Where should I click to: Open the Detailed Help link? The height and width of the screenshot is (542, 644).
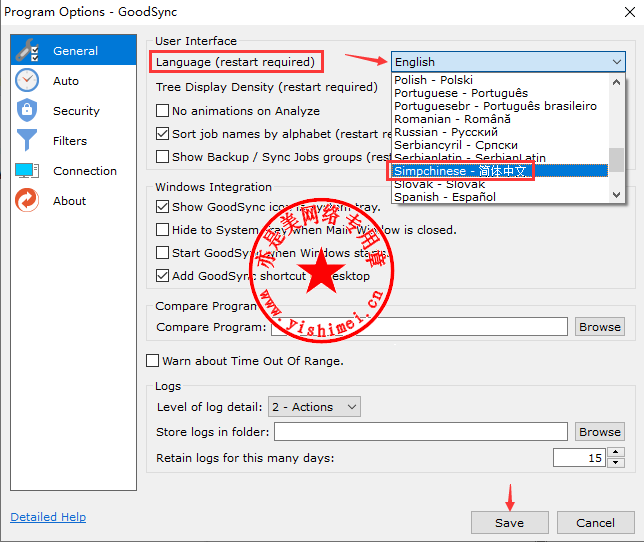48,517
